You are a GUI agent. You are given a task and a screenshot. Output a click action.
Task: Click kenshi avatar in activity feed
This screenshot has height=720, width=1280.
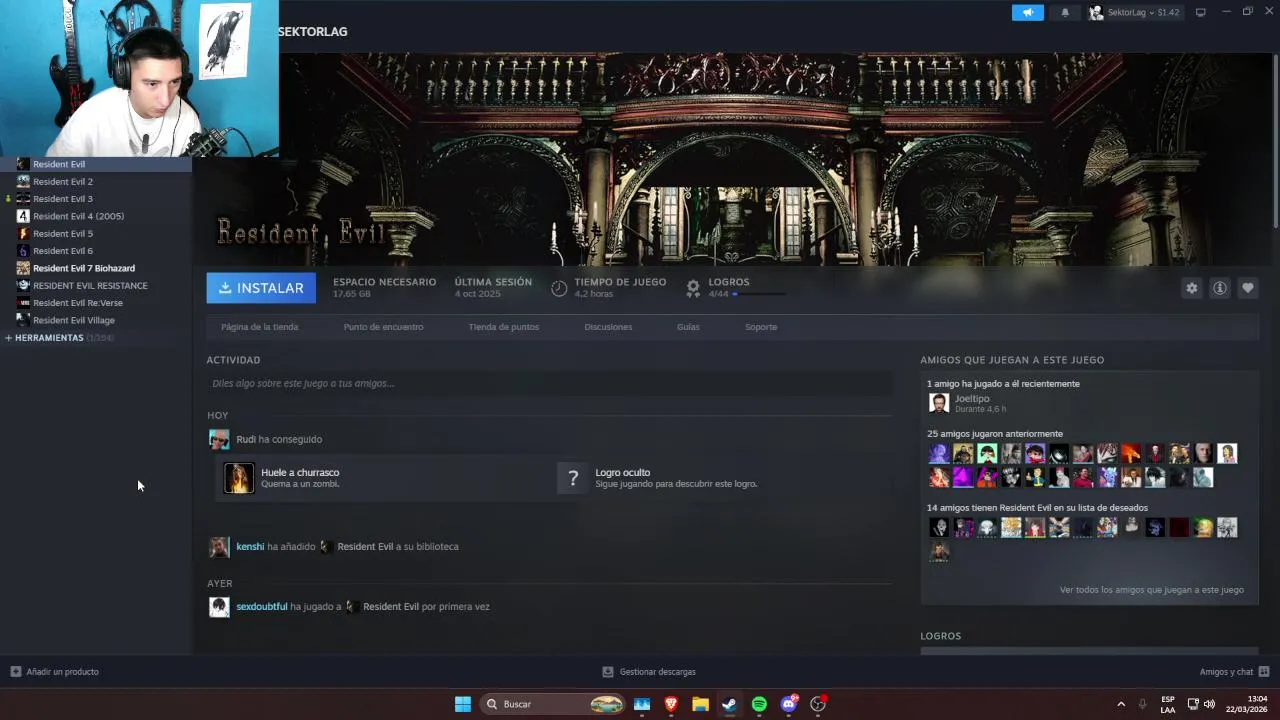click(x=219, y=547)
